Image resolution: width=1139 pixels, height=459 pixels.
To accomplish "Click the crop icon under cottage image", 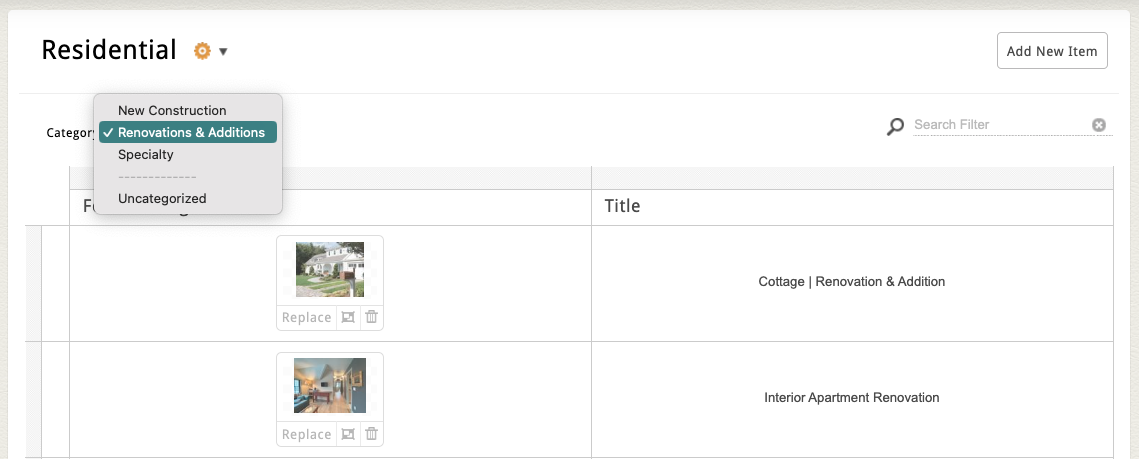I will pos(348,317).
